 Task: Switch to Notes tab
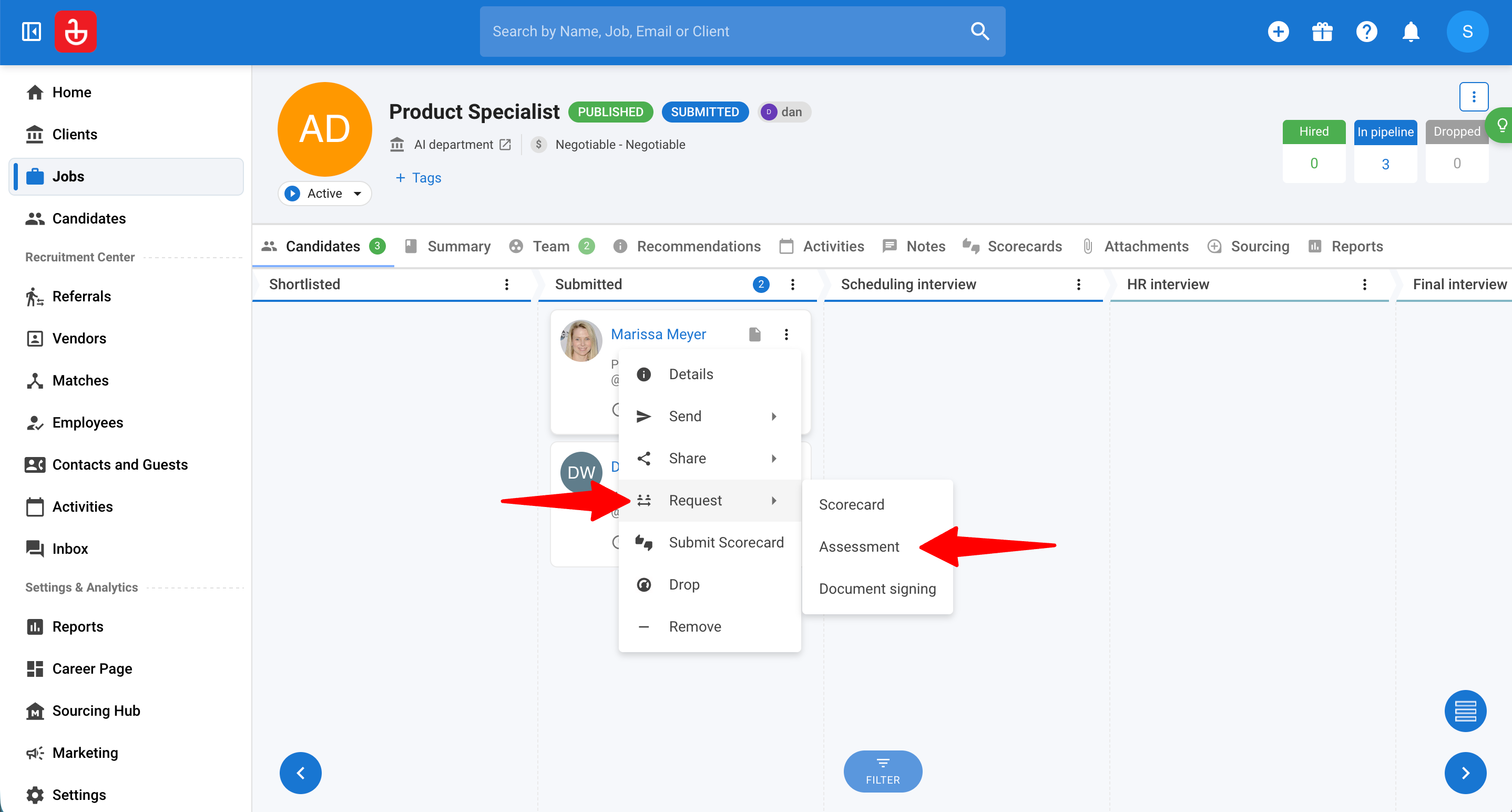click(x=913, y=247)
